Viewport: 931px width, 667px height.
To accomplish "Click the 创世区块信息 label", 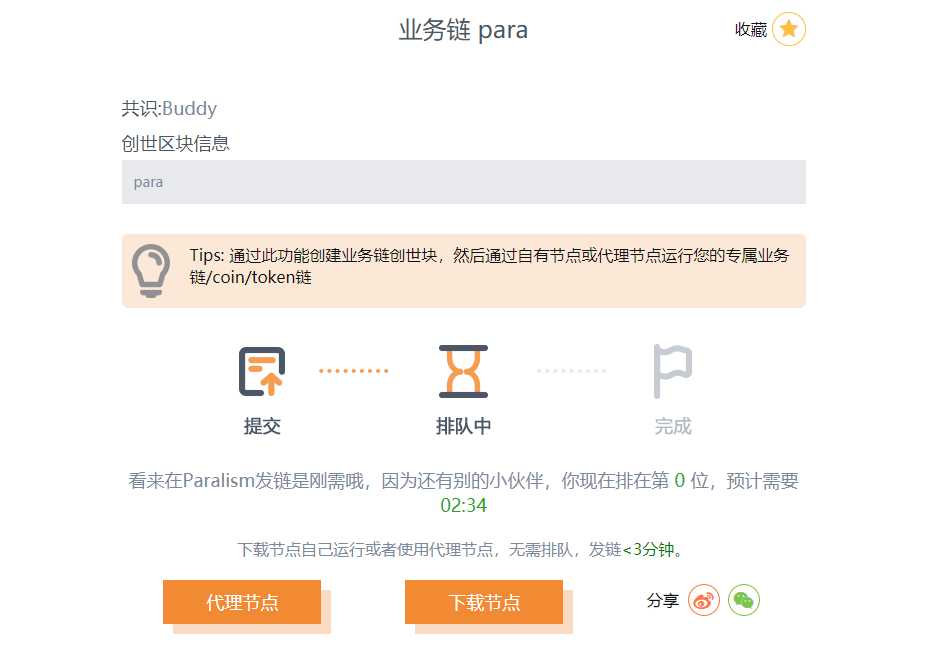I will click(x=176, y=143).
